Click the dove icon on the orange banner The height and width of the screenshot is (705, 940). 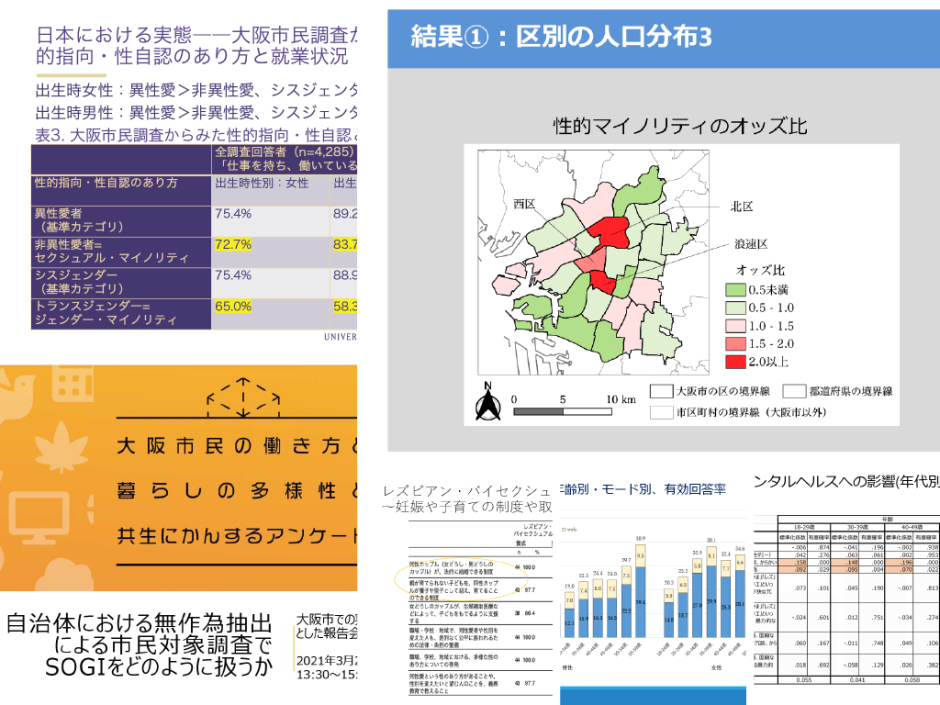pos(16,396)
